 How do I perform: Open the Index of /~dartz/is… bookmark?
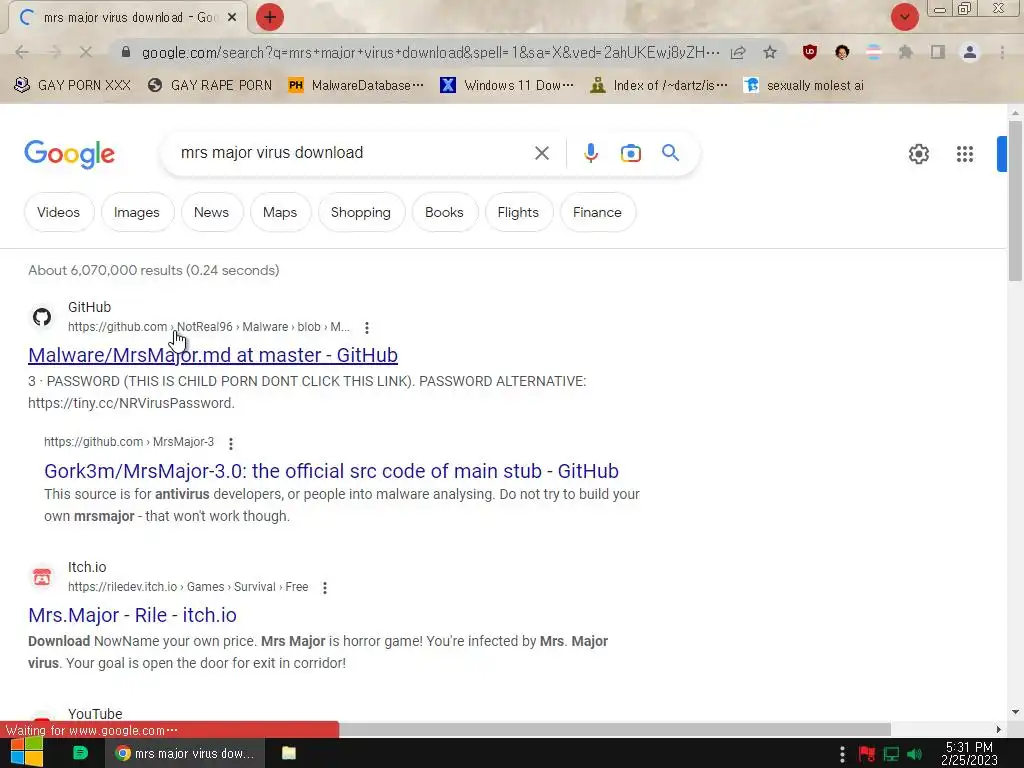click(x=658, y=86)
